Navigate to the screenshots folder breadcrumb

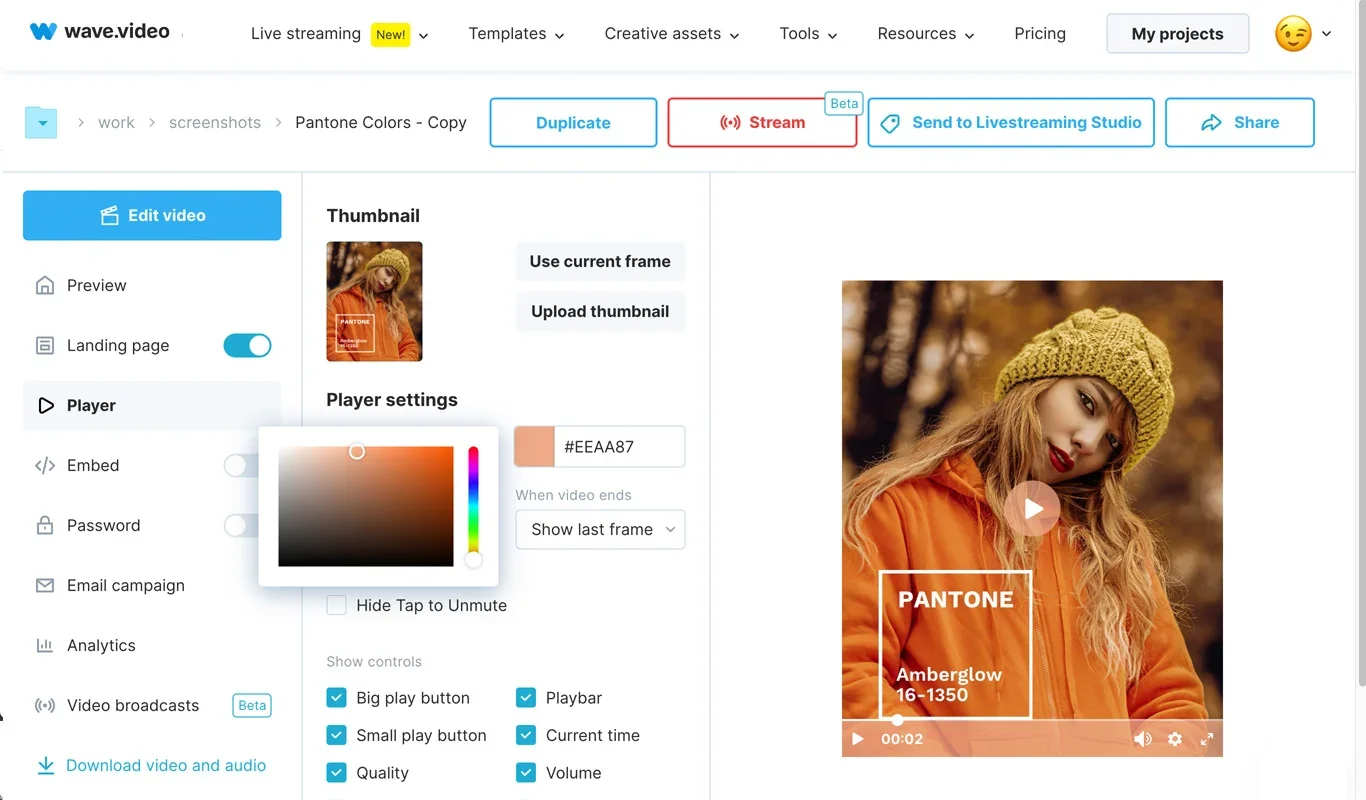click(215, 123)
